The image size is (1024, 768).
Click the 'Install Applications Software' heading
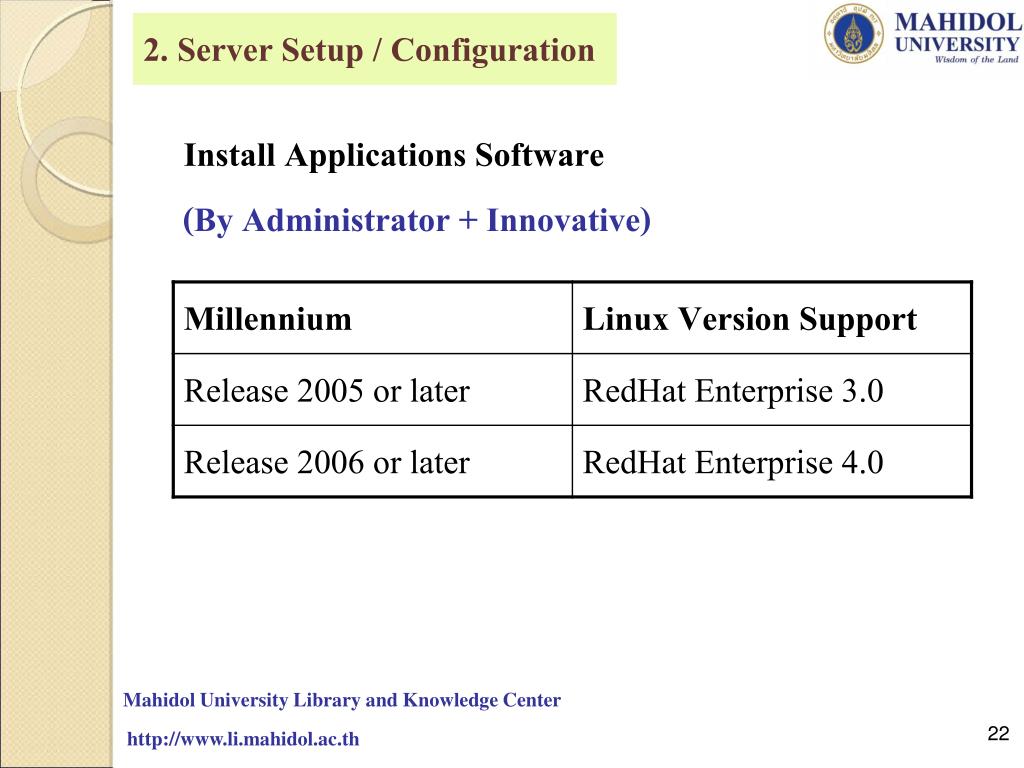pos(394,155)
